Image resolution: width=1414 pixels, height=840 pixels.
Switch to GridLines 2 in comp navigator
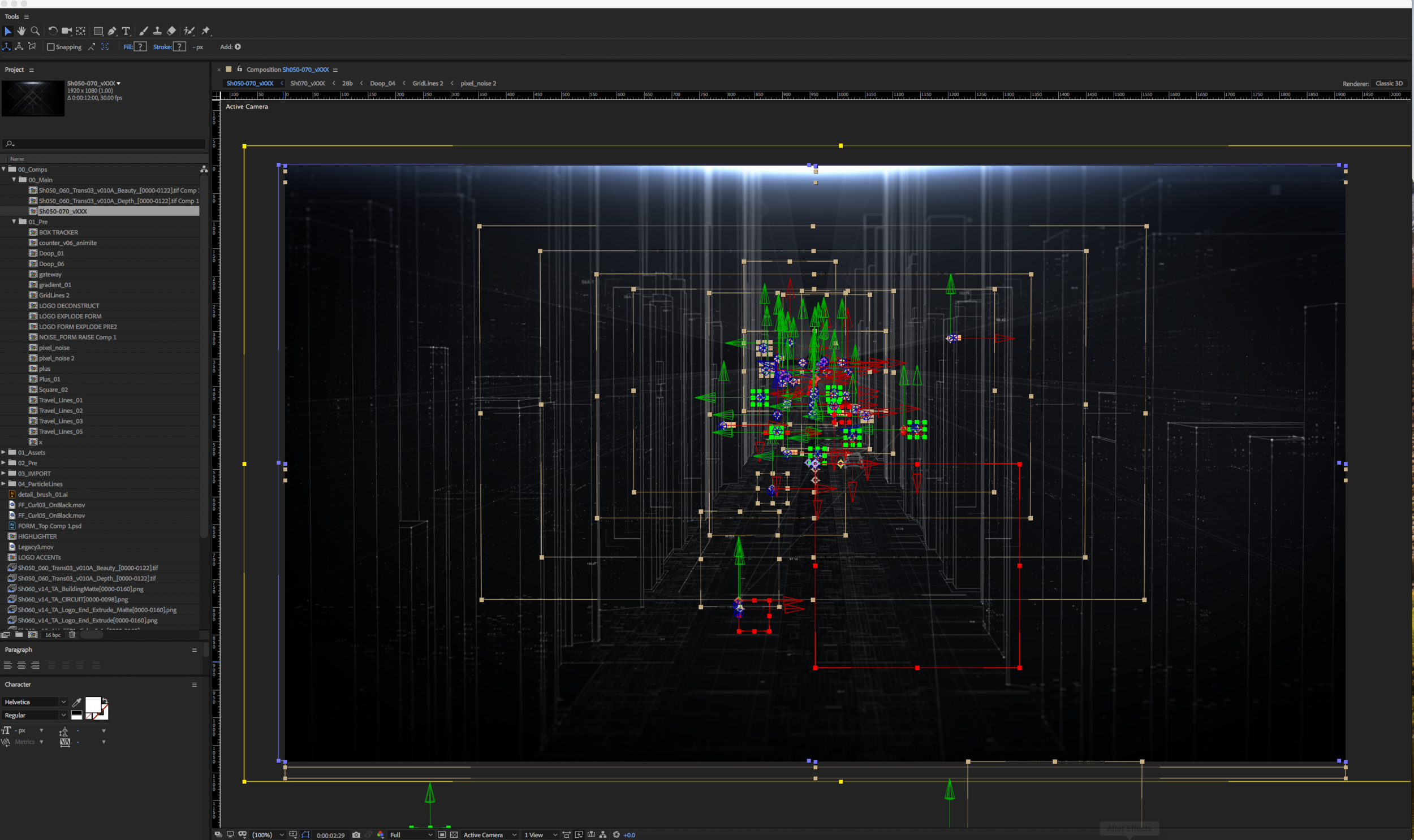pyautogui.click(x=428, y=83)
